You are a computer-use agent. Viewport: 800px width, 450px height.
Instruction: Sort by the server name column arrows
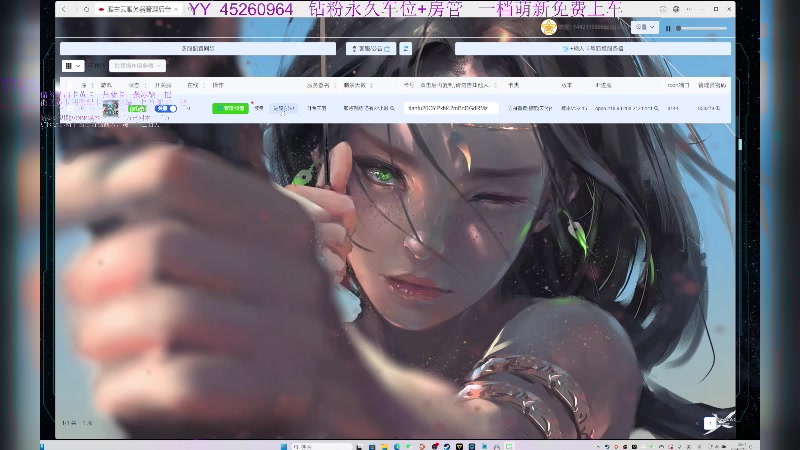[x=335, y=85]
